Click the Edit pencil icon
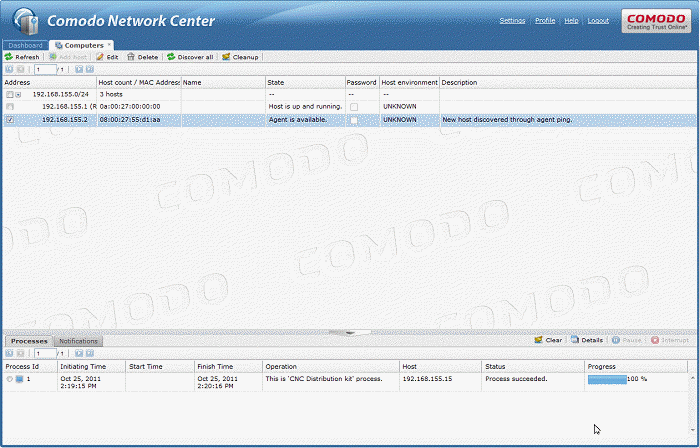Viewport: 700px width, 448px height. 100,57
